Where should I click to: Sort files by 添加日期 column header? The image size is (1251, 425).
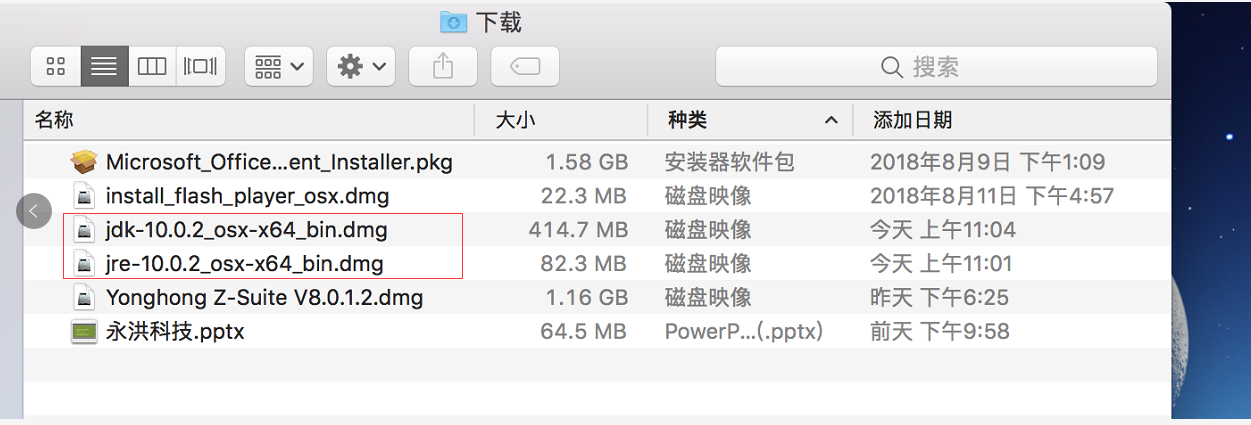(x=912, y=120)
